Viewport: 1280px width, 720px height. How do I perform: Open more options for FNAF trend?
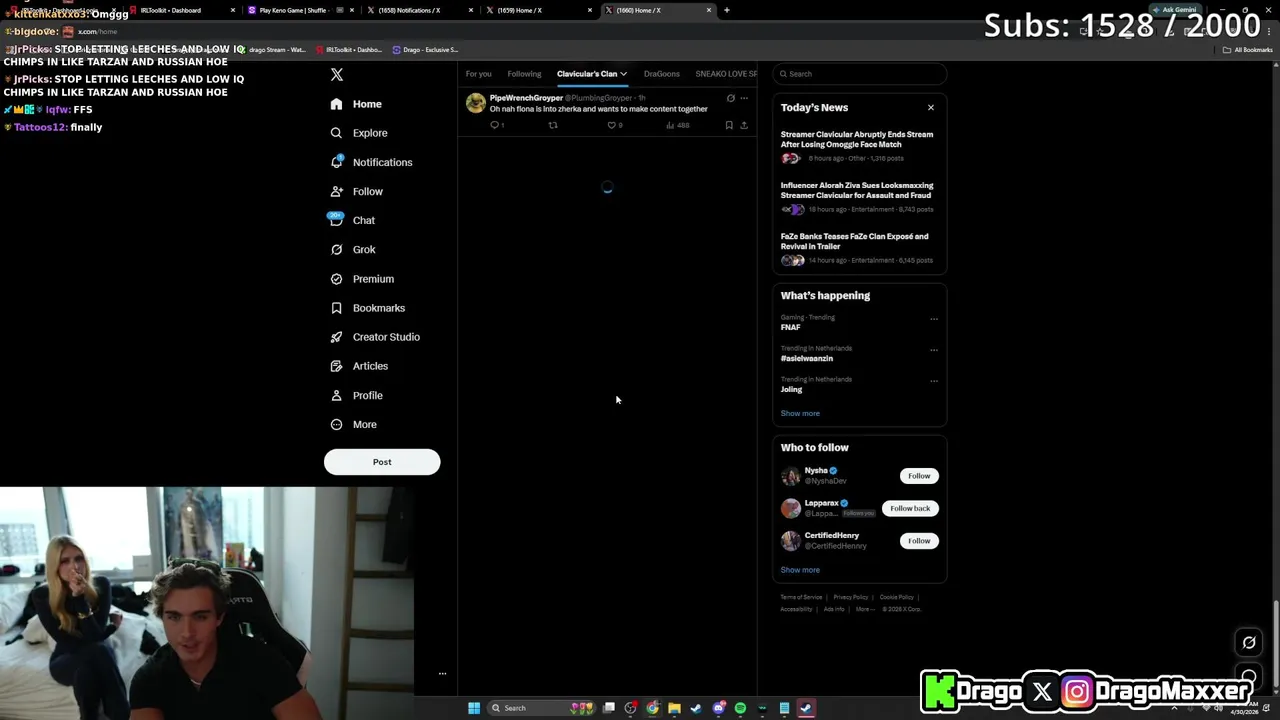tap(934, 319)
